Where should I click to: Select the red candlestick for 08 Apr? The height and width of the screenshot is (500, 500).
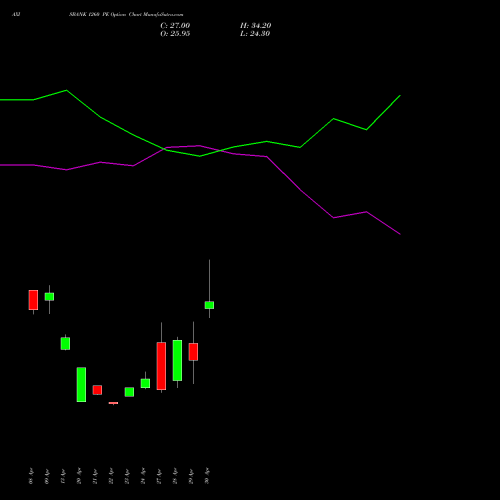[x=33, y=300]
